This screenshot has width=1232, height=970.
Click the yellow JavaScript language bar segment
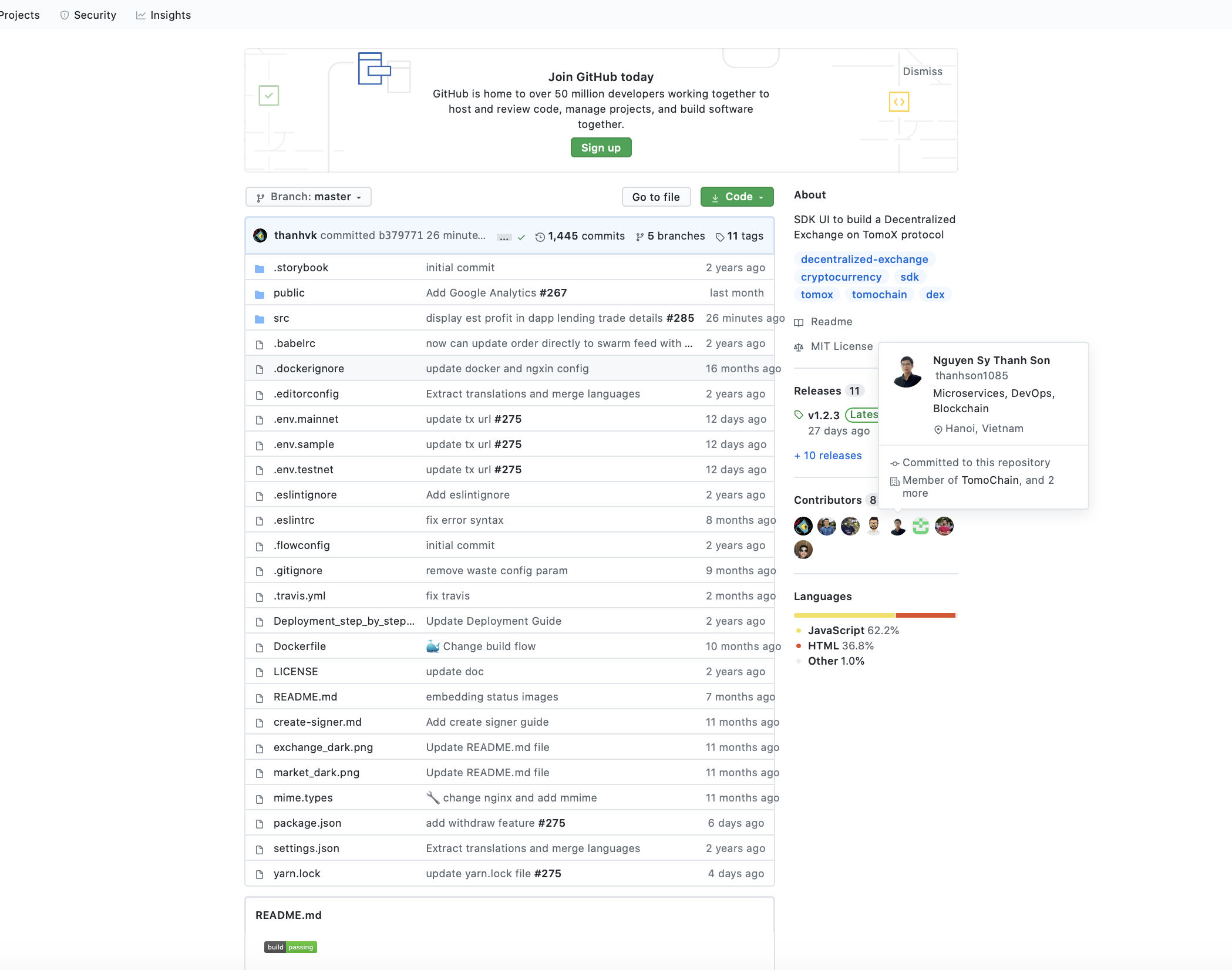click(844, 615)
